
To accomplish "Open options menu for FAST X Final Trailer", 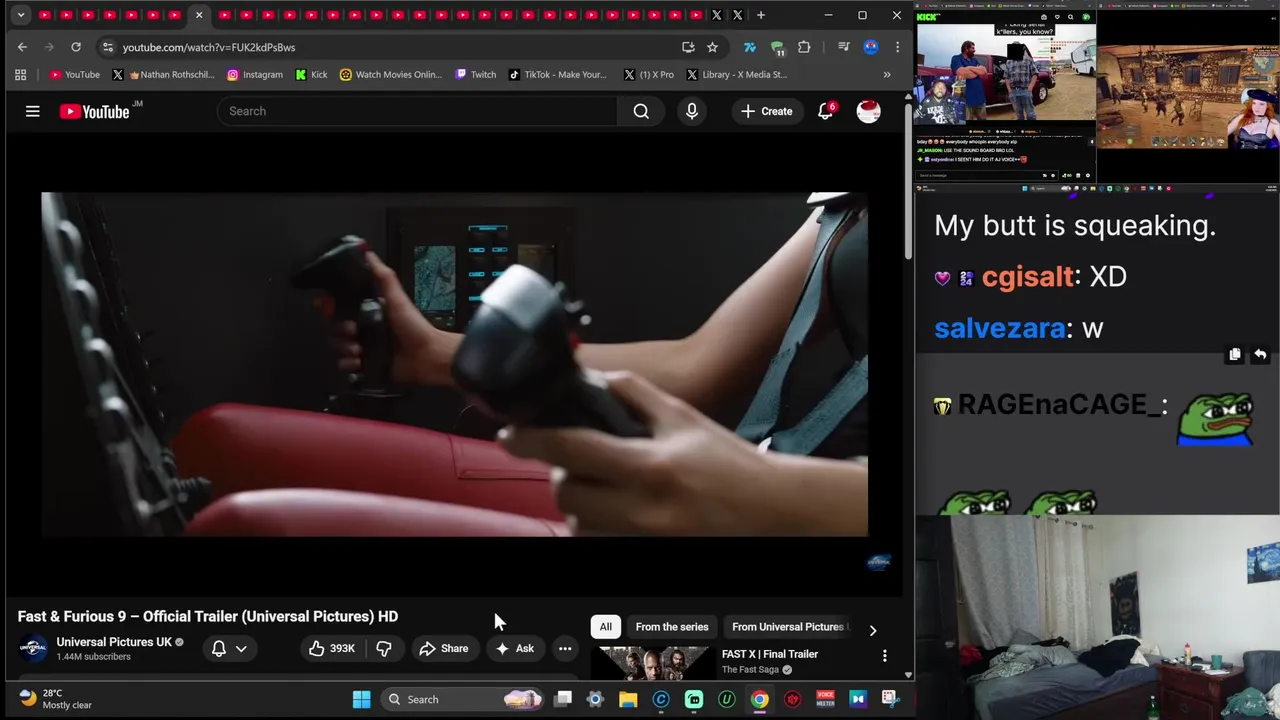I will coord(884,656).
